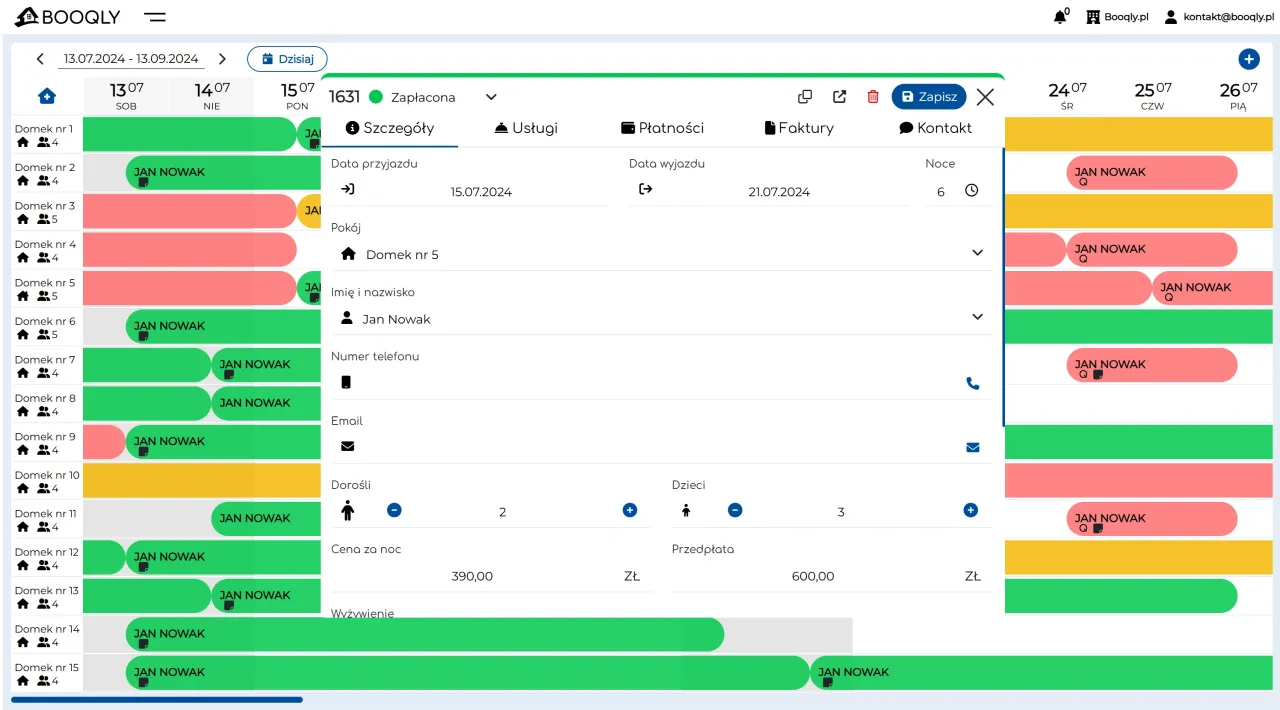
Task: Open reservation in new window icon
Action: click(x=840, y=97)
